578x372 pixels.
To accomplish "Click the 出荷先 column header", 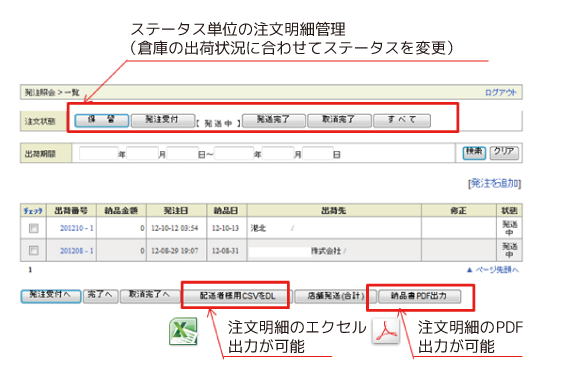I will point(334,211).
